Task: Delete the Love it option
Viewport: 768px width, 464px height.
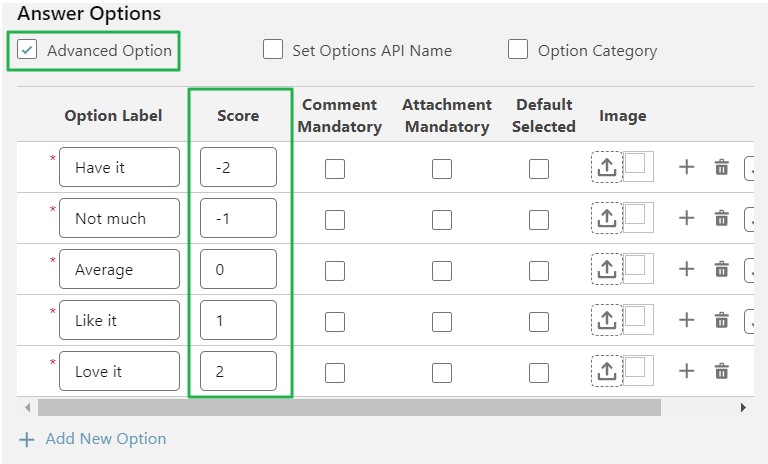Action: click(x=721, y=371)
